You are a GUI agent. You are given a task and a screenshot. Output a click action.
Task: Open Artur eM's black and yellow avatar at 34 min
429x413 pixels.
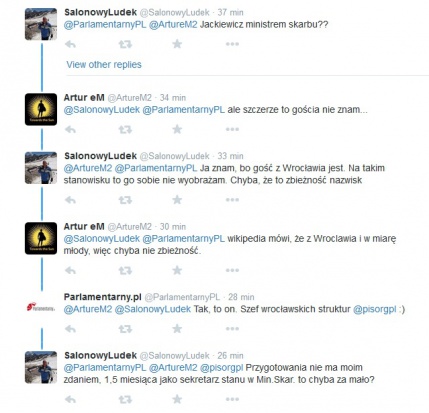click(41, 109)
